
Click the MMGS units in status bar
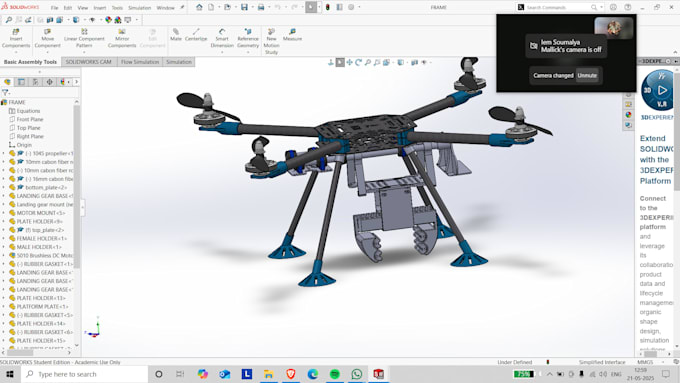click(x=645, y=362)
